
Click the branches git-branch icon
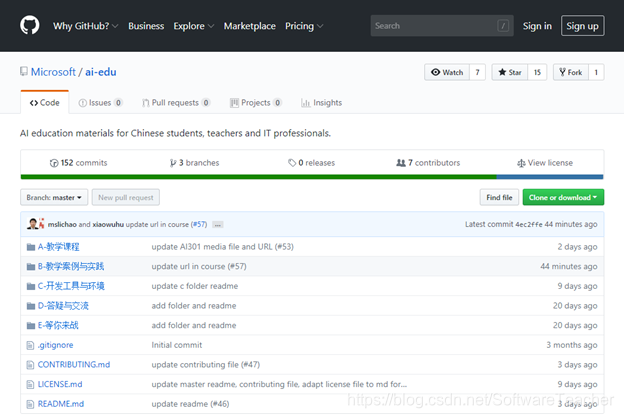point(173,163)
